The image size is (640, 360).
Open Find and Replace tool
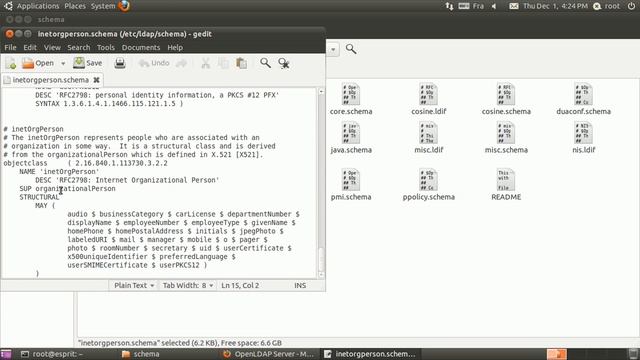(284, 63)
